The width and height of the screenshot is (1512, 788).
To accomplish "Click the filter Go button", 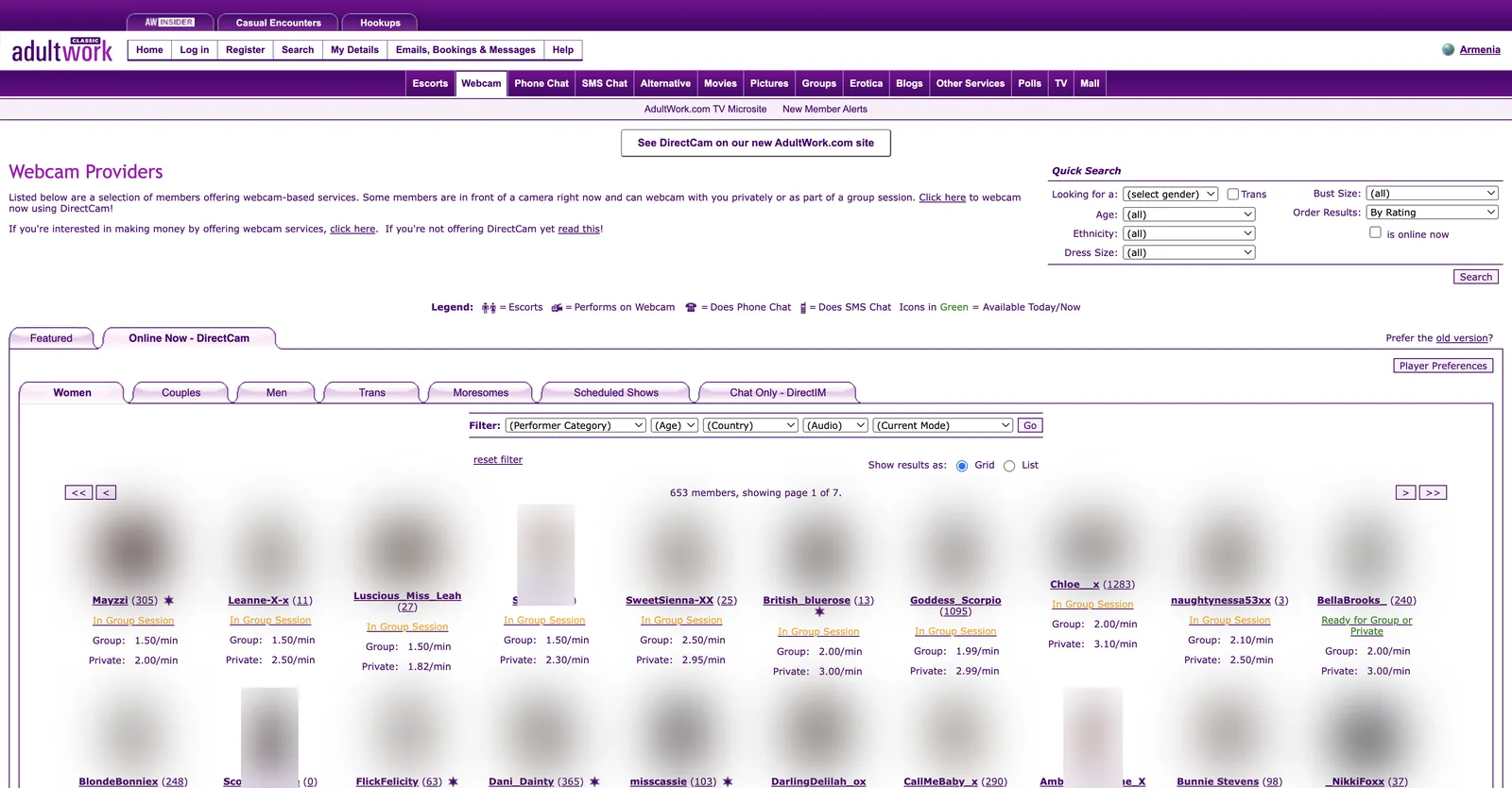I will click(x=1030, y=425).
